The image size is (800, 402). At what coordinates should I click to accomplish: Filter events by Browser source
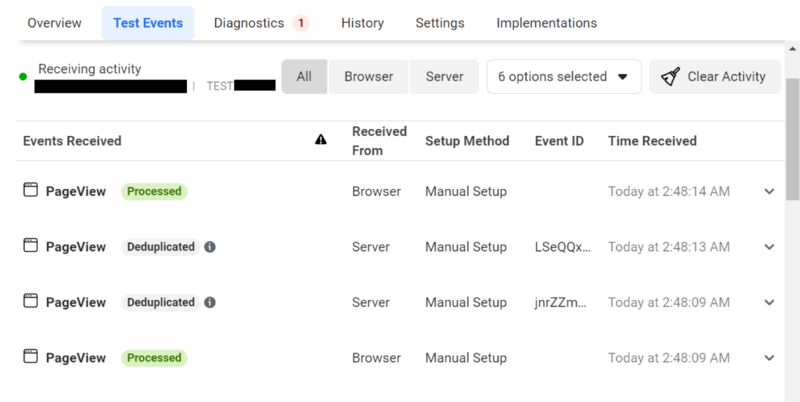pos(368,77)
